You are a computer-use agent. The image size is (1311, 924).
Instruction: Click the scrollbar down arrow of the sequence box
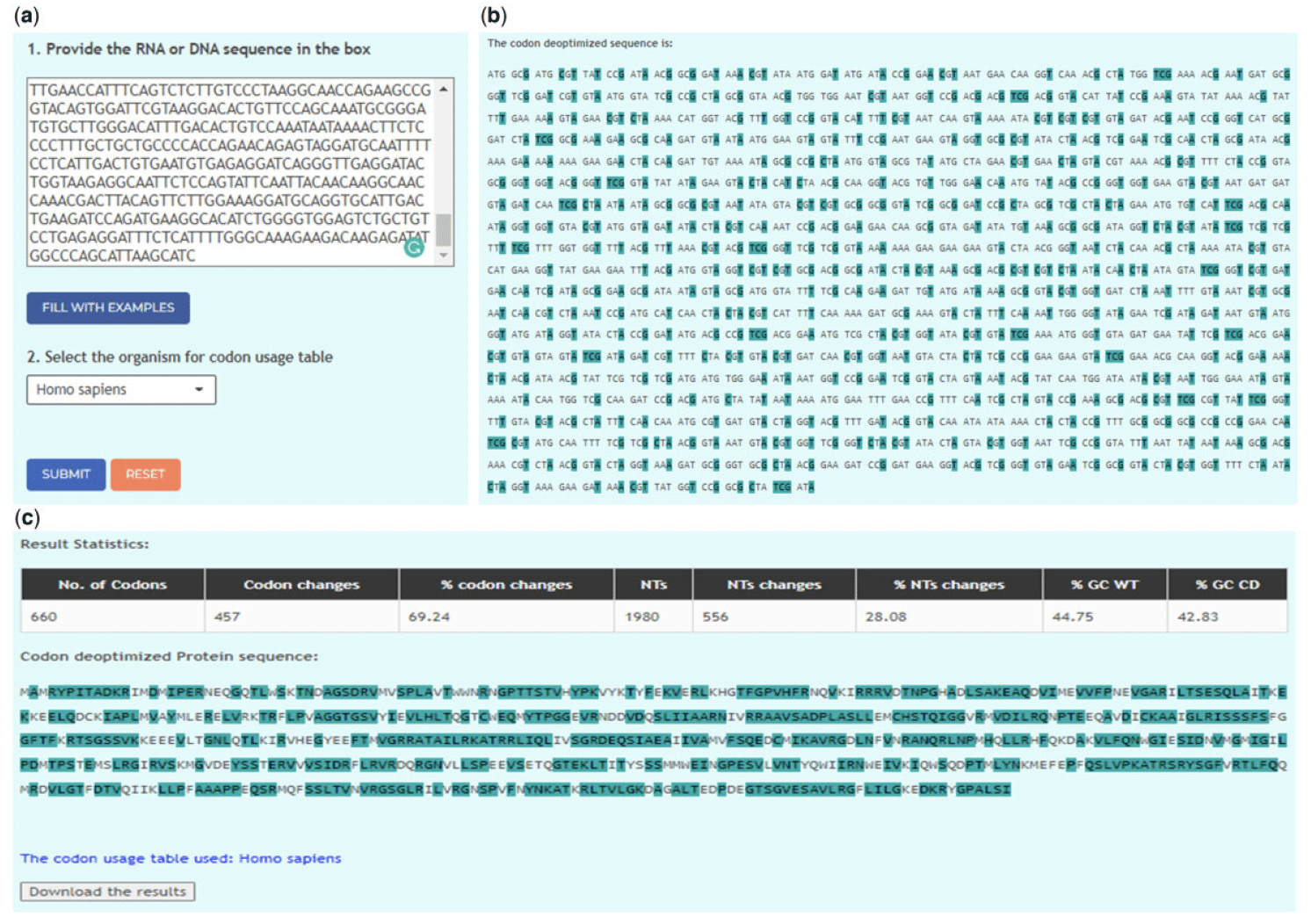tap(444, 255)
